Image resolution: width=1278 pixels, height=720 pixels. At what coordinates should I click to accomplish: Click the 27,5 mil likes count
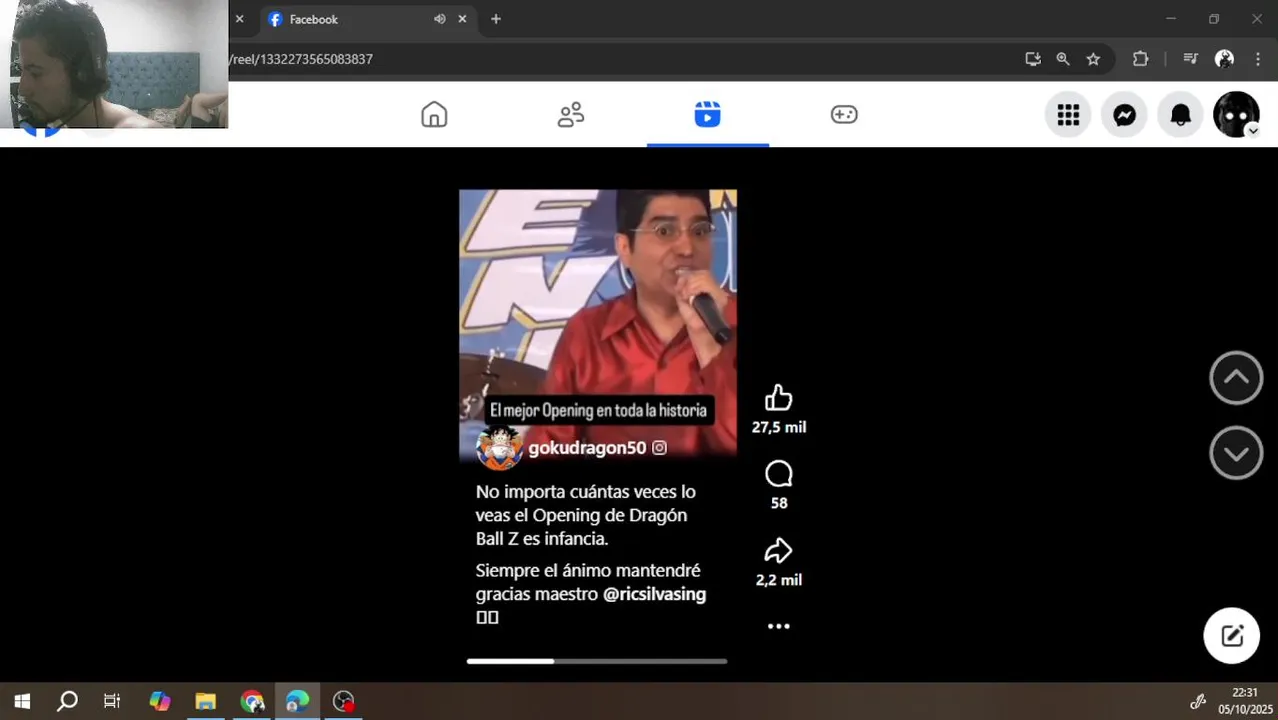778,427
